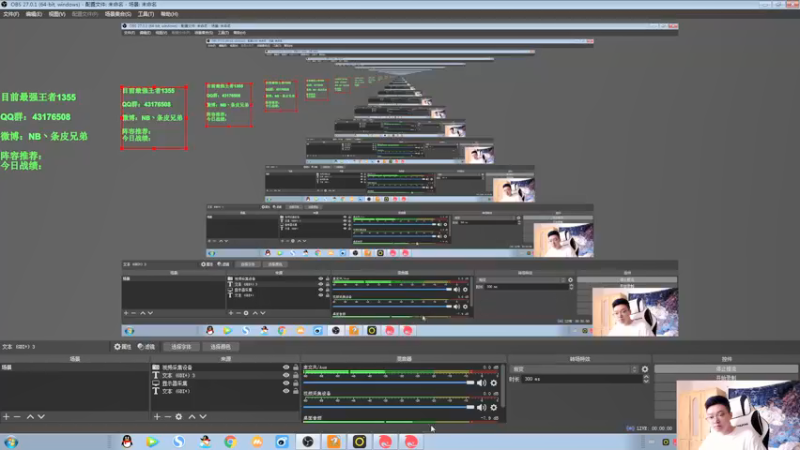The height and width of the screenshot is (450, 800).
Task: Open 滤镜 filters in the source toolbar
Action: coord(146,347)
